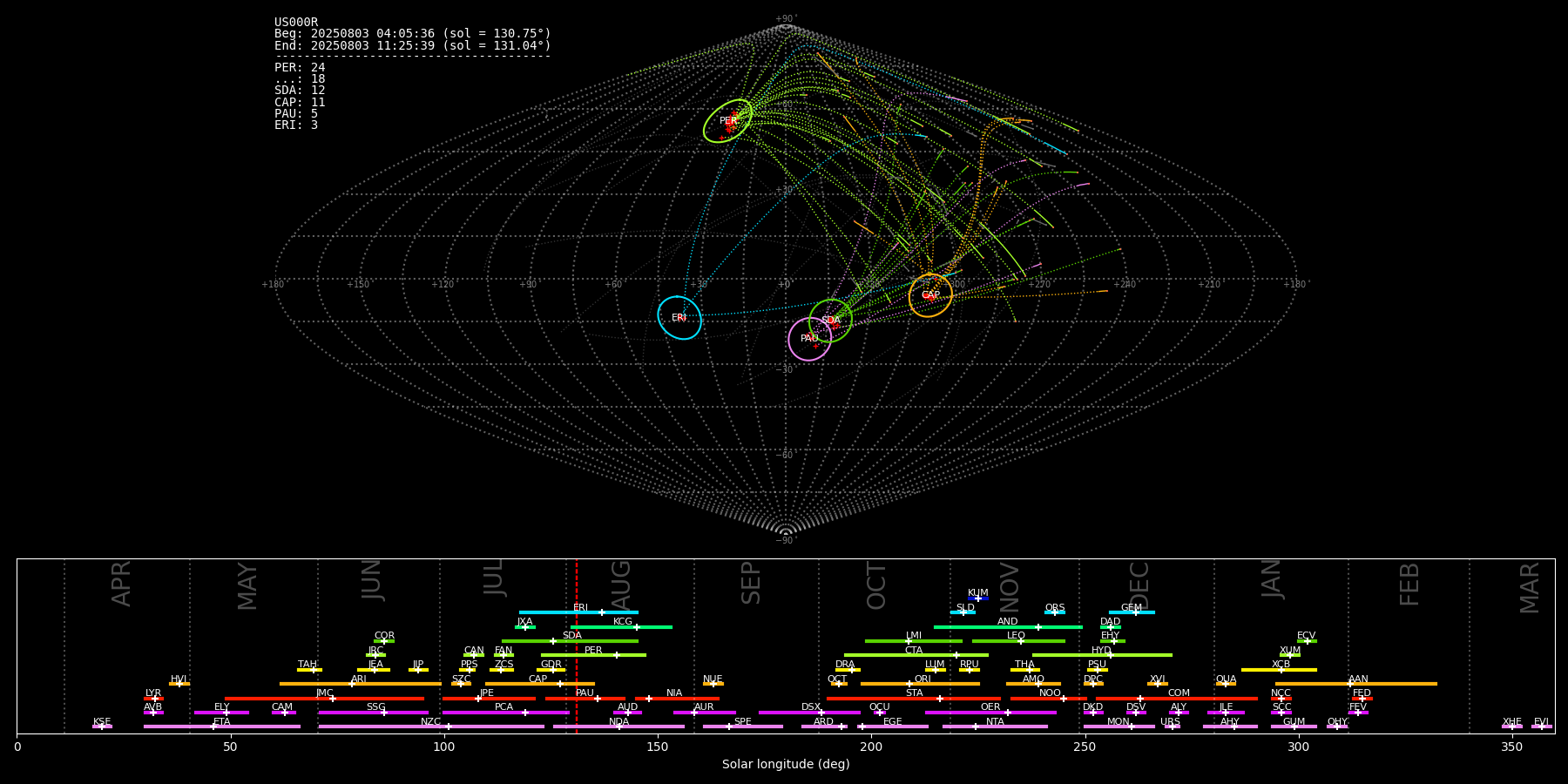Select the DRA shower label
The width and height of the screenshot is (1568, 784).
pos(845,665)
